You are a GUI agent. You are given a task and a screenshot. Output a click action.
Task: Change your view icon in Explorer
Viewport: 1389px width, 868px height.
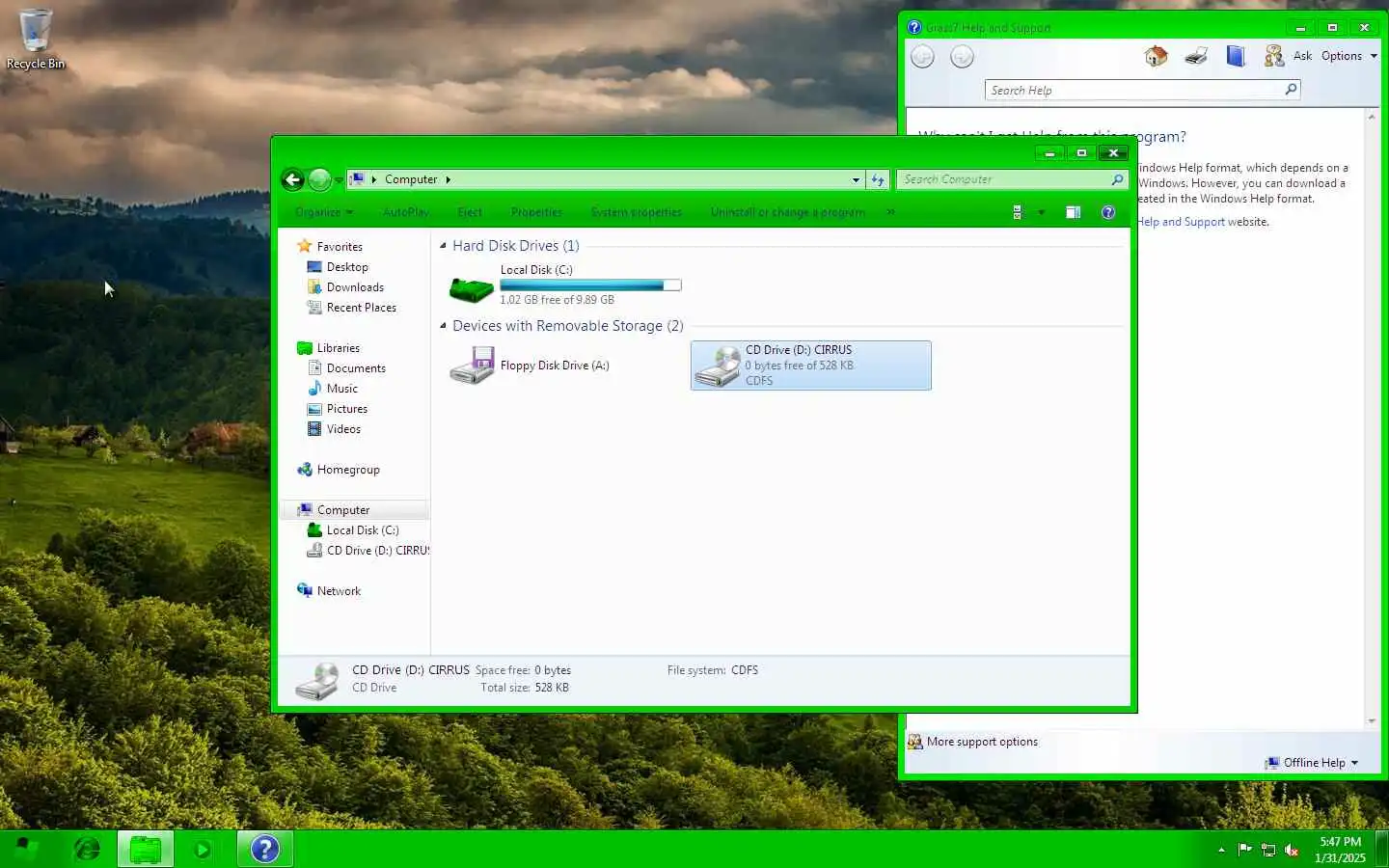coord(1017,212)
